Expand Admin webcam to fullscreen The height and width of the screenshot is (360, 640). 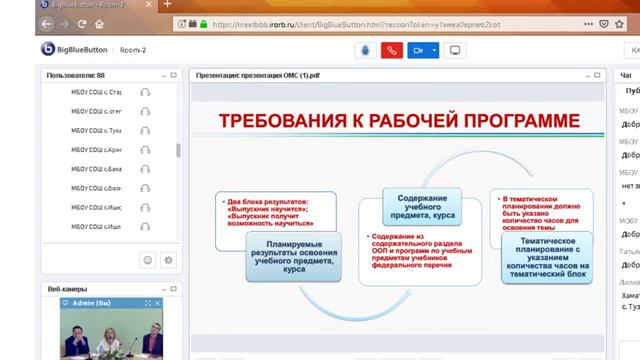pyautogui.click(x=147, y=303)
